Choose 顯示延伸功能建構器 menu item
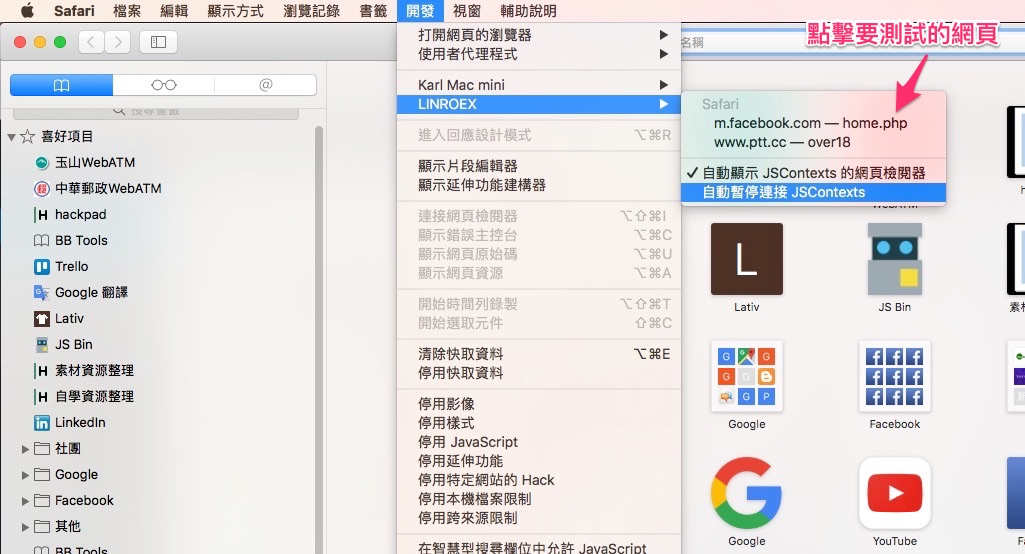1025x554 pixels. point(539,185)
